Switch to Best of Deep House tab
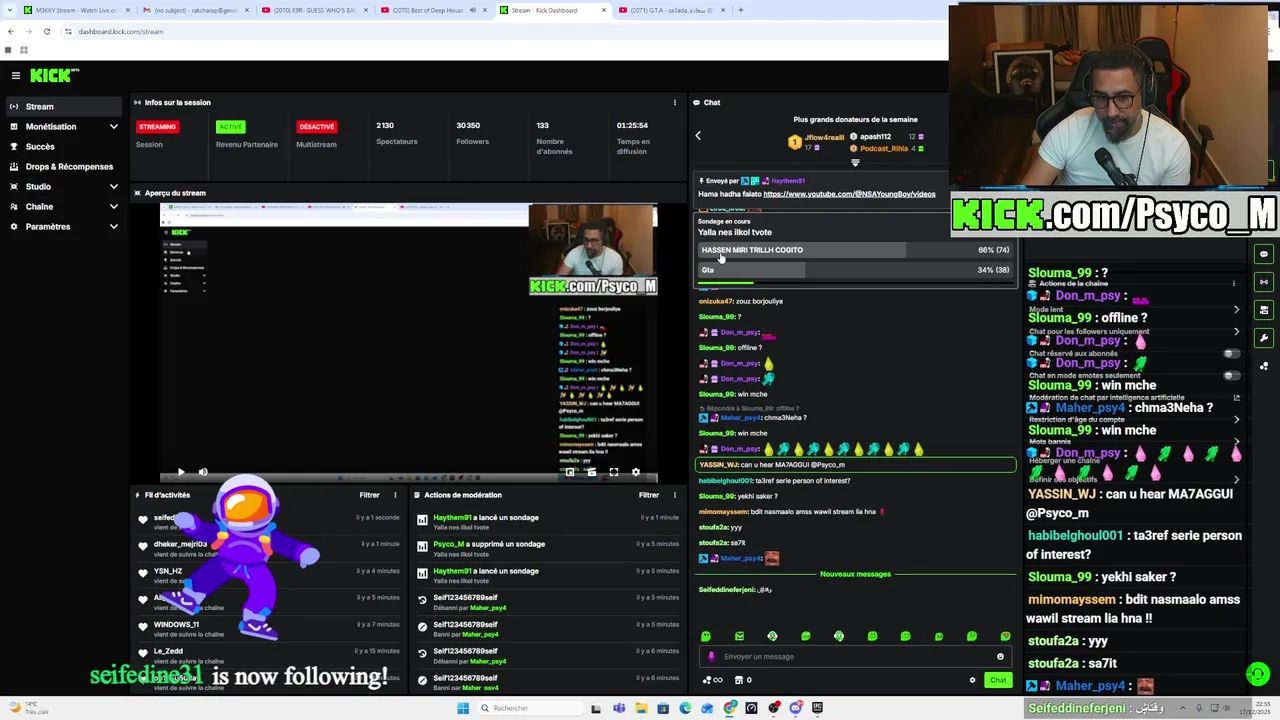The image size is (1280, 720). tap(435, 10)
